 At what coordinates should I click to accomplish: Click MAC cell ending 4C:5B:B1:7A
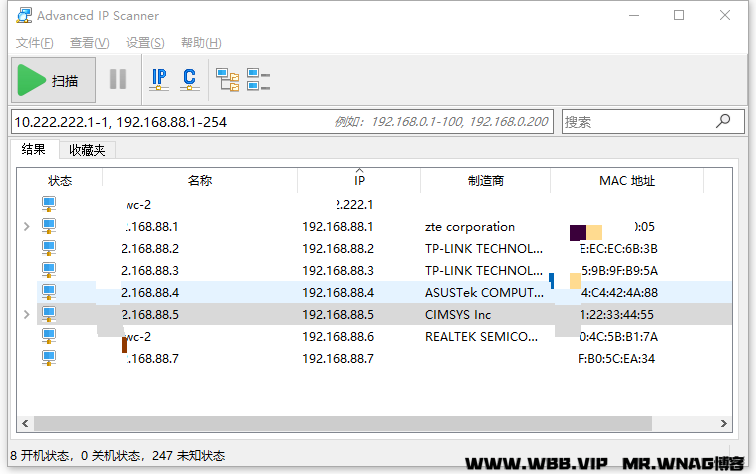[619, 337]
